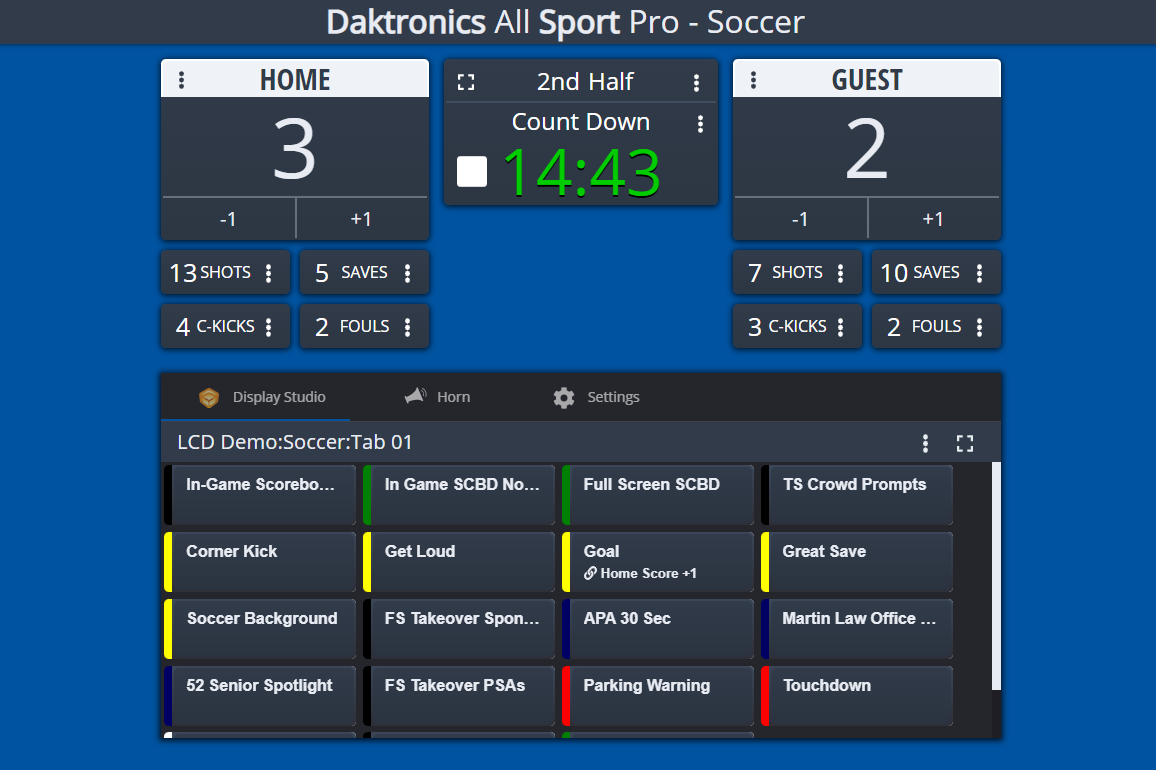Click the Settings gear icon
The image size is (1156, 770).
564,396
